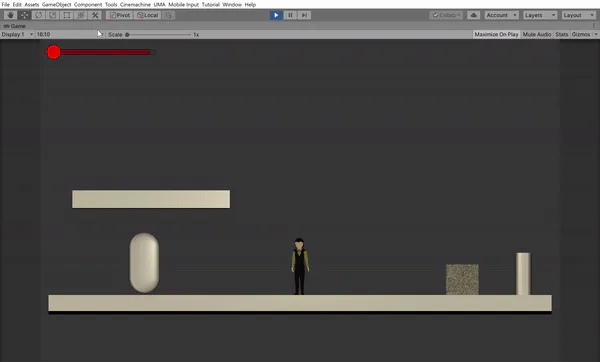Select the Scale tool icon
The image size is (600, 362).
pyautogui.click(x=52, y=15)
